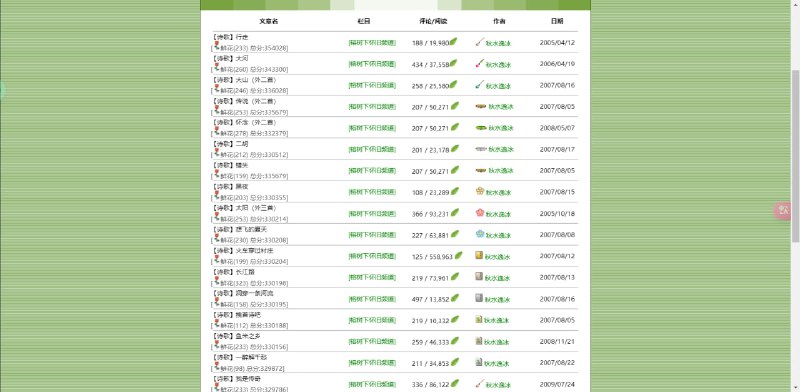Image resolution: width=800 pixels, height=392 pixels.
Task: Click the leaf icon beside 497 / 13,852
Action: (x=455, y=298)
